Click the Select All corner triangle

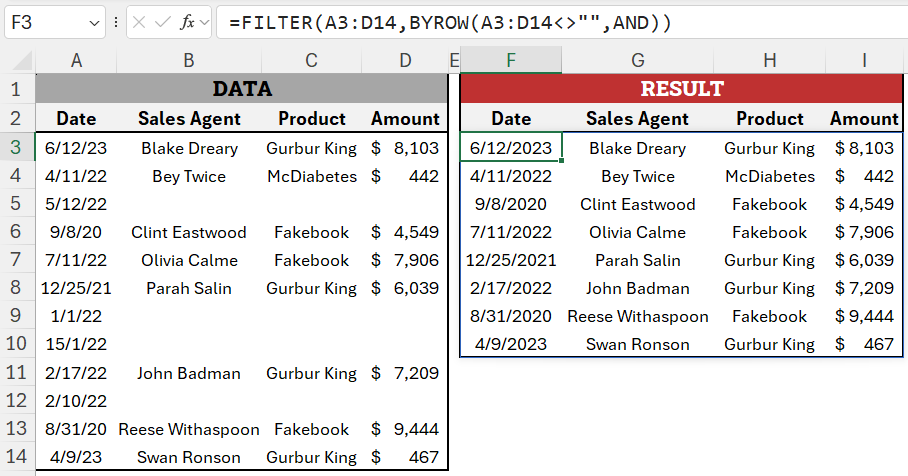click(22, 61)
